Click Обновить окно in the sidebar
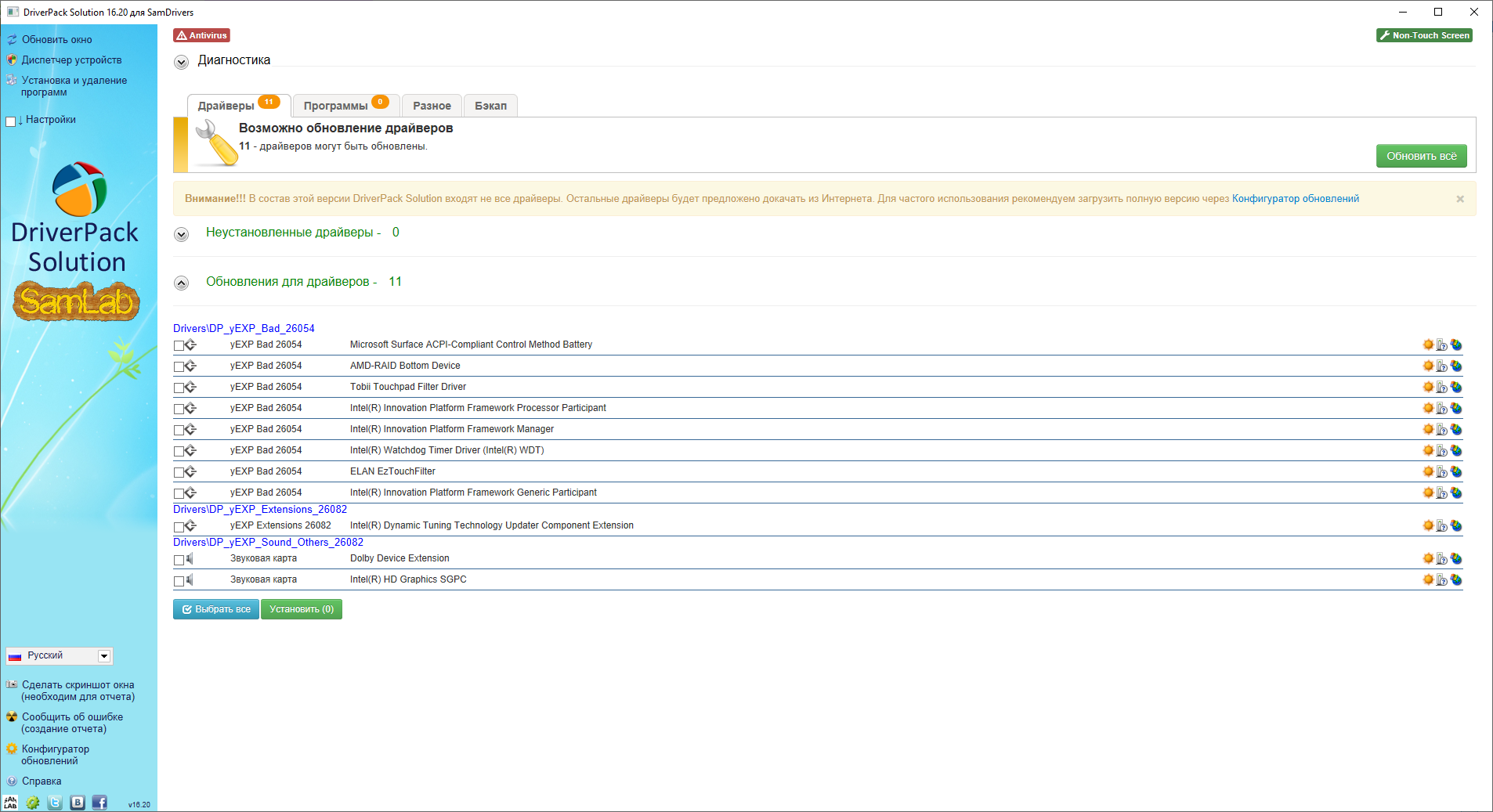Image resolution: width=1493 pixels, height=812 pixels. 56,40
